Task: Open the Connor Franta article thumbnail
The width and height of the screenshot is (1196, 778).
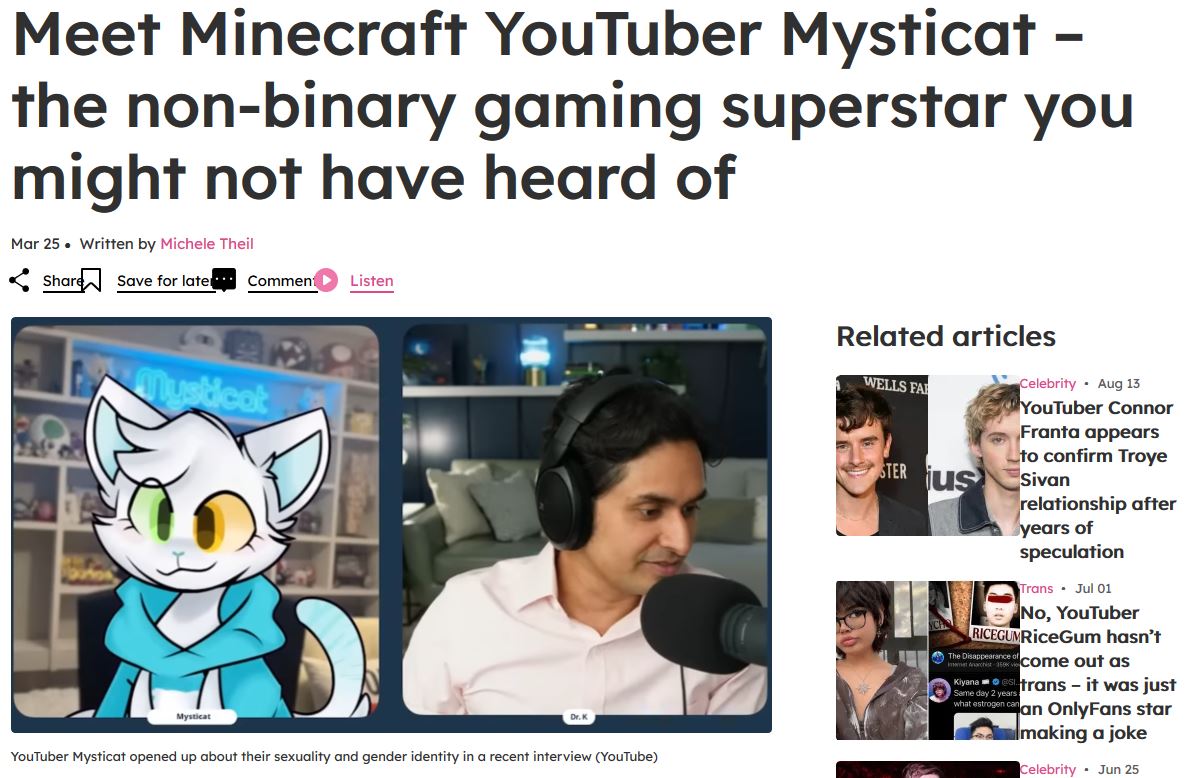Action: click(x=928, y=455)
